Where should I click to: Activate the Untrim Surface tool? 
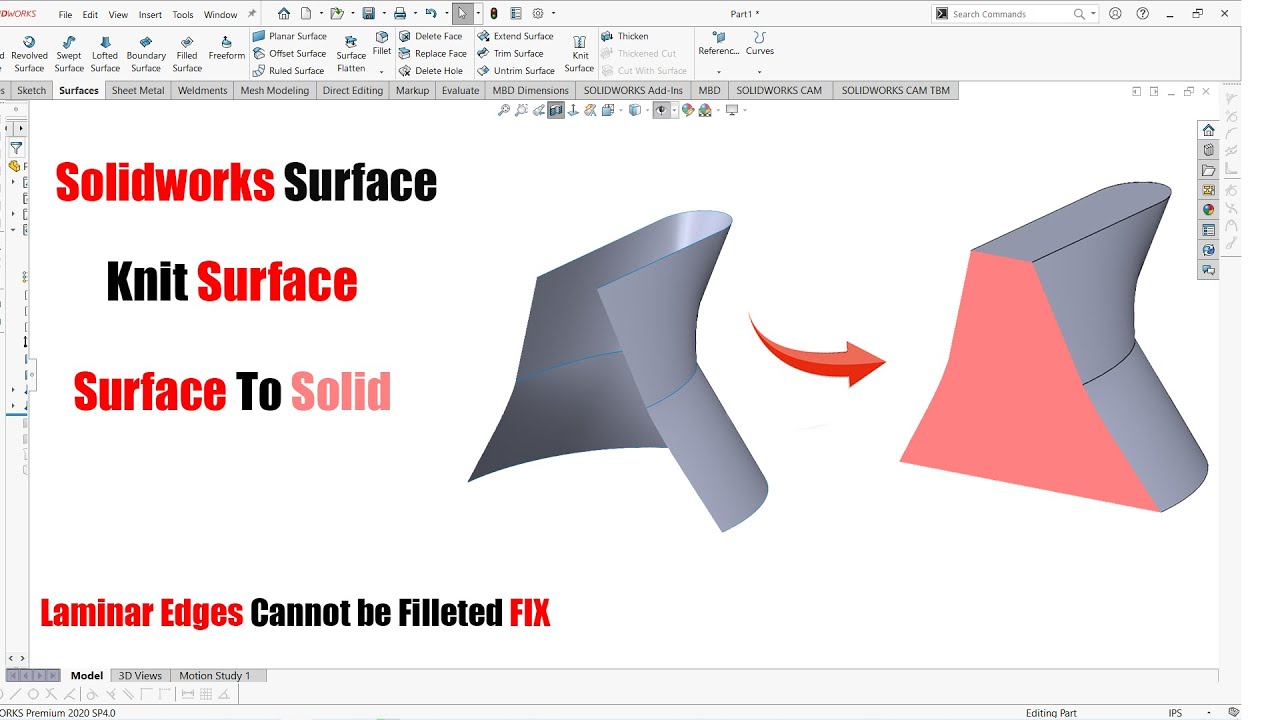[516, 71]
